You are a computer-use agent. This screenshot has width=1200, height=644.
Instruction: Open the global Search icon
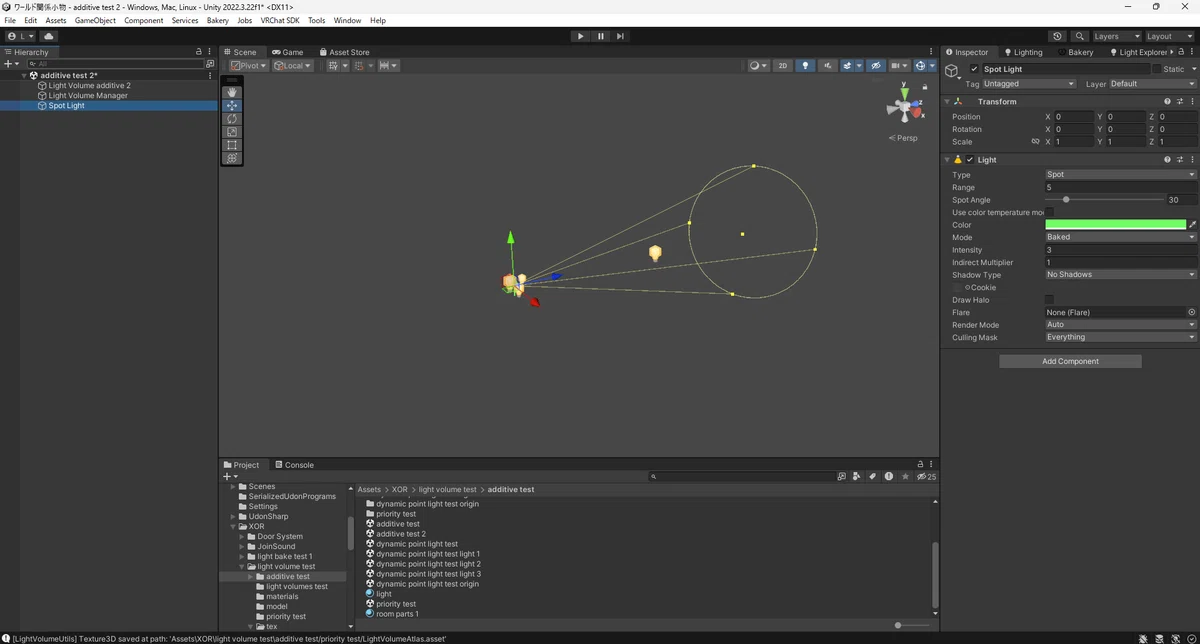click(1080, 36)
